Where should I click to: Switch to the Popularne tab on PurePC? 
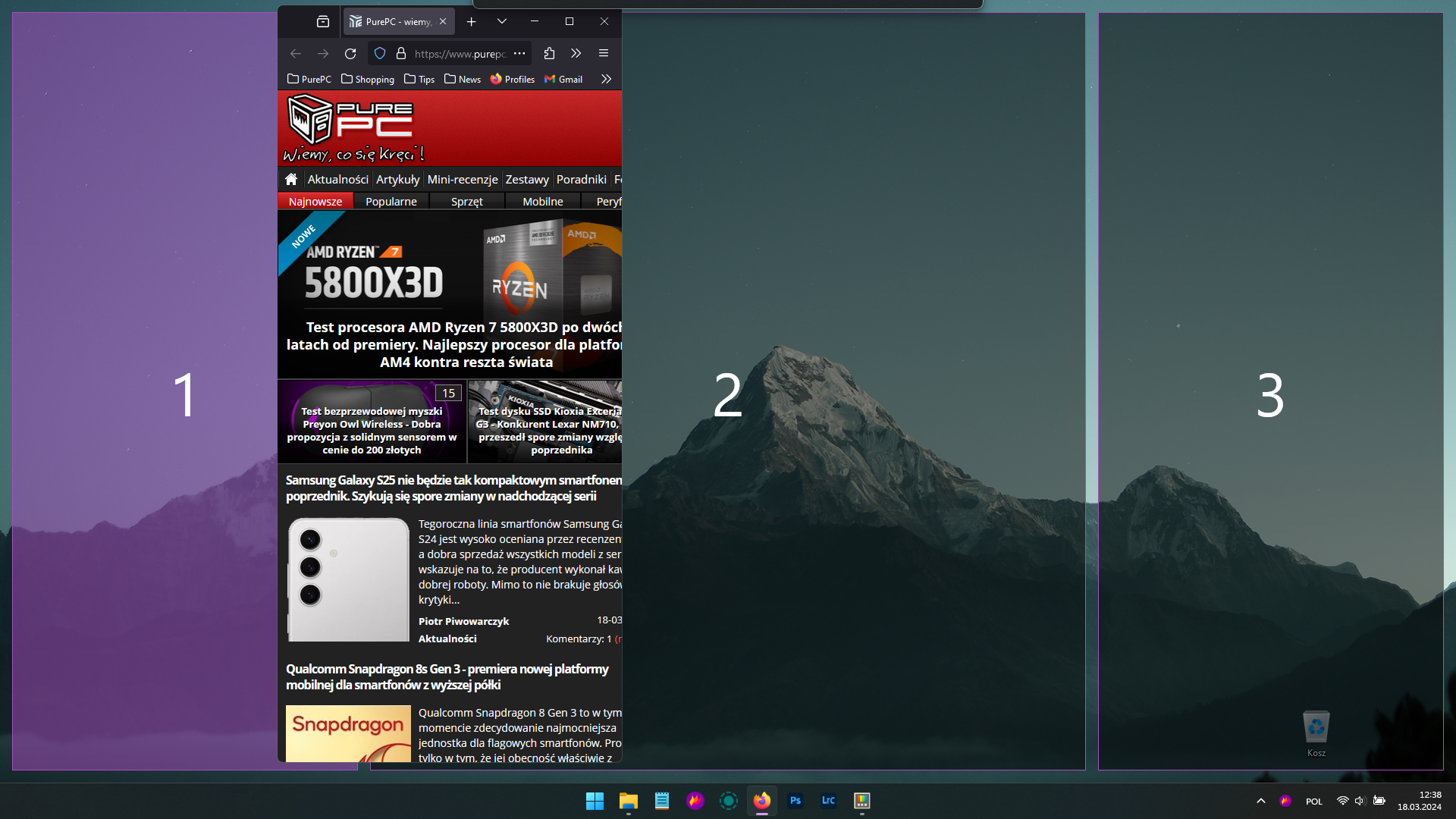pos(391,201)
